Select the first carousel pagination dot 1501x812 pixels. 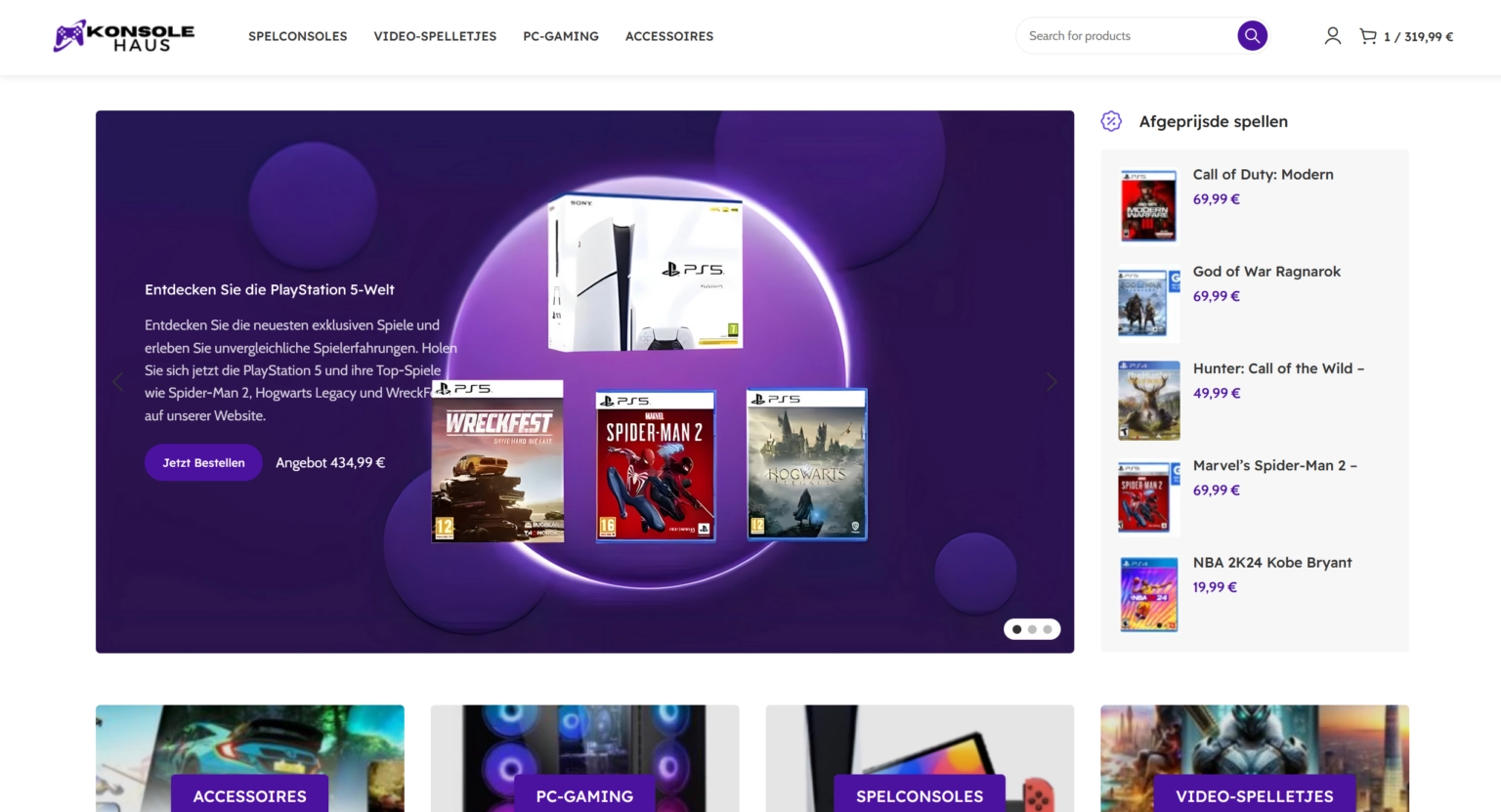(x=1017, y=629)
